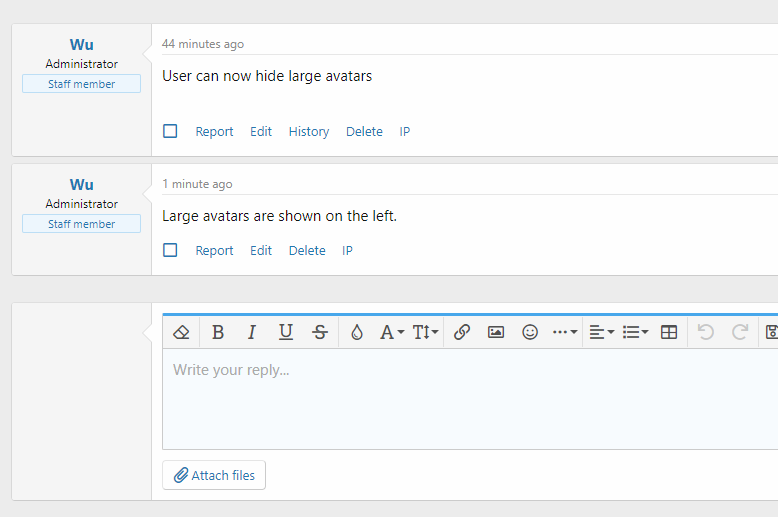Click the save draft icon

pyautogui.click(x=771, y=332)
